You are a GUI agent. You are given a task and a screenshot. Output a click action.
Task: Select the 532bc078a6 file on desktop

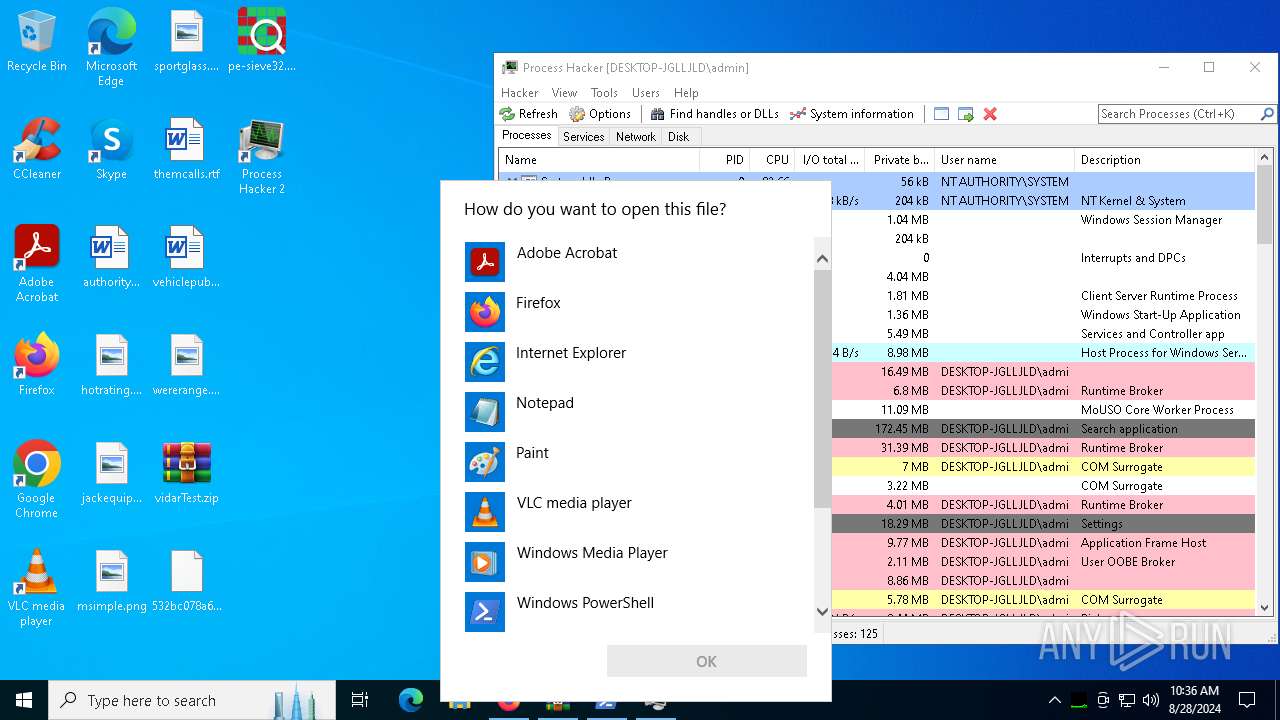point(187,581)
